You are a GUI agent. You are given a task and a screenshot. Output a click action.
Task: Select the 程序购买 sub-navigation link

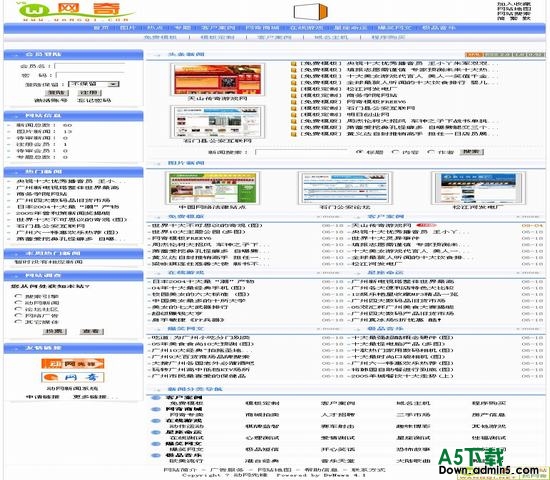click(x=388, y=37)
